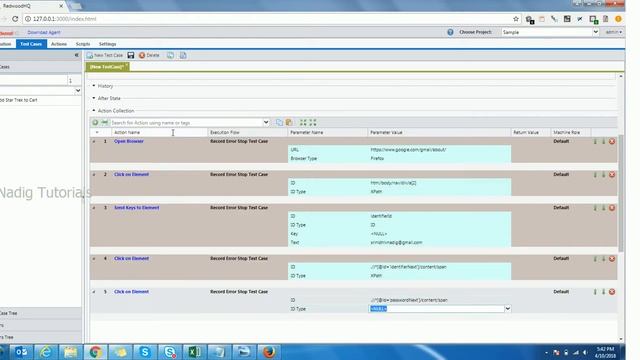Viewport: 640px width, 360px height.
Task: Sort by the Action Name column header
Action: click(x=159, y=132)
